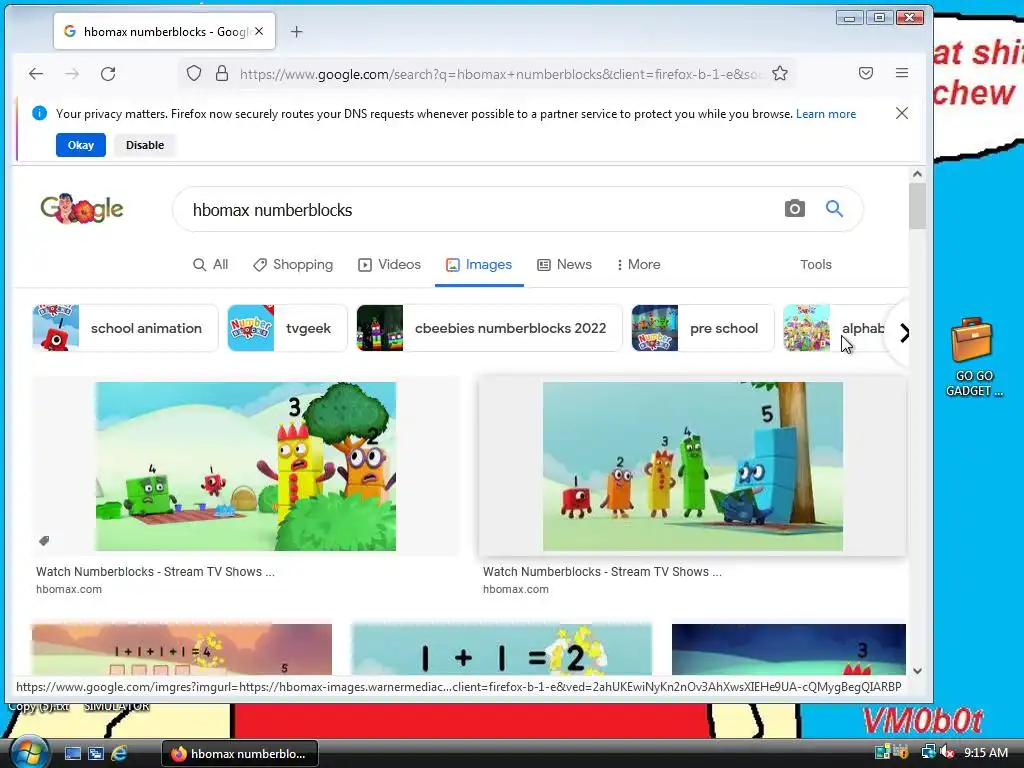Select the Firefox taskbar button

point(240,754)
